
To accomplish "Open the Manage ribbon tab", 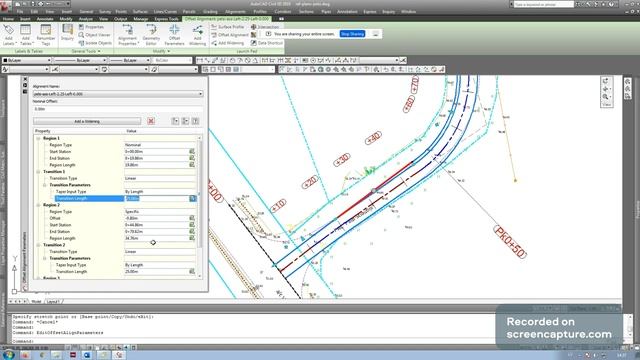I will pos(140,19).
